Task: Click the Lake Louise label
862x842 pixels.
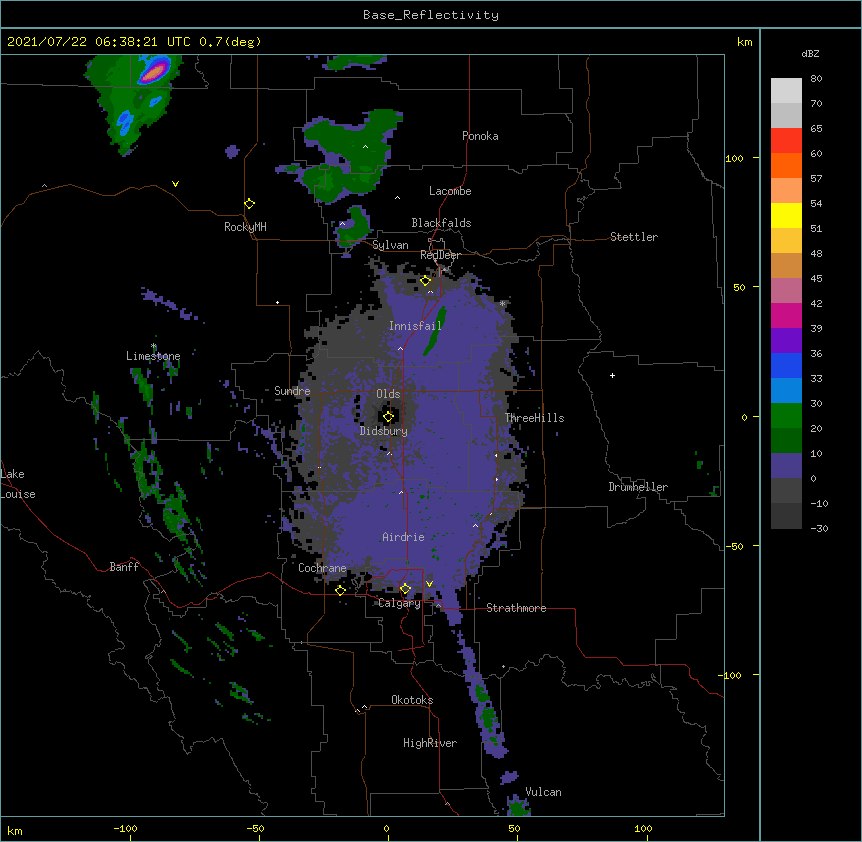Action: click(18, 484)
